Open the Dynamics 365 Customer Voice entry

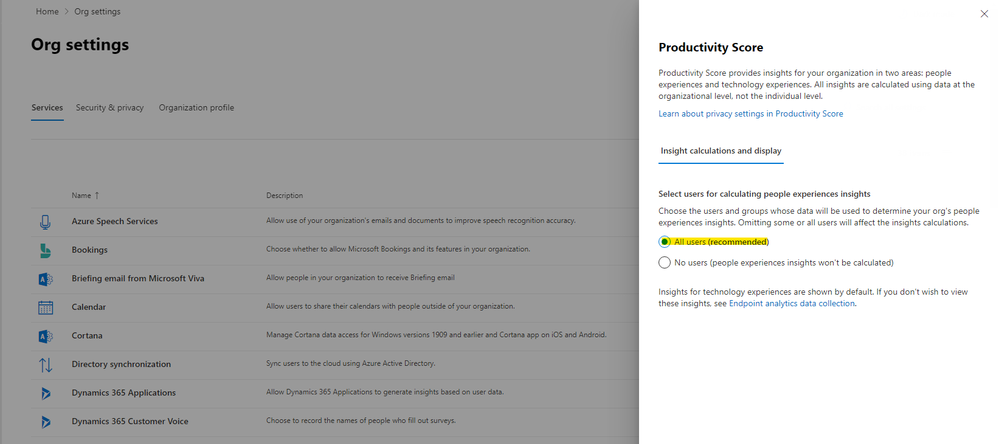pyautogui.click(x=130, y=422)
